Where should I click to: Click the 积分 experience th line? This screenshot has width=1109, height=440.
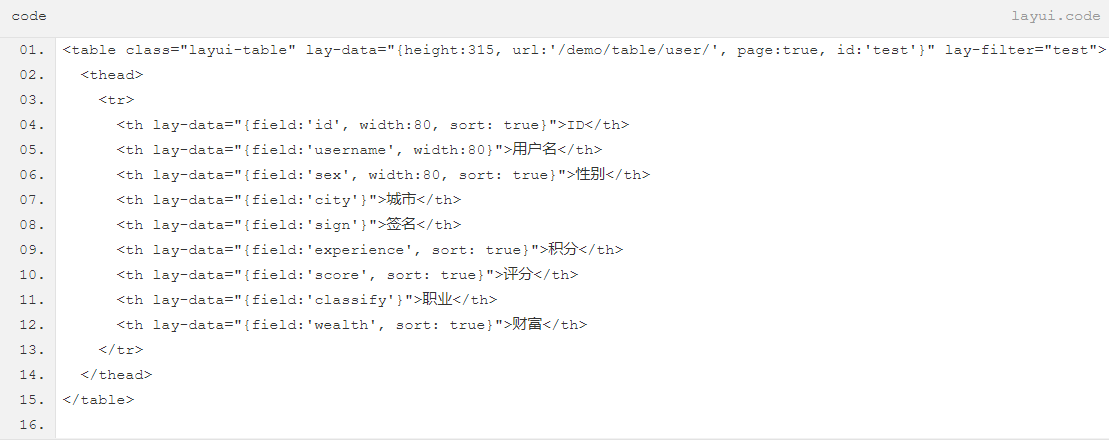click(x=370, y=250)
